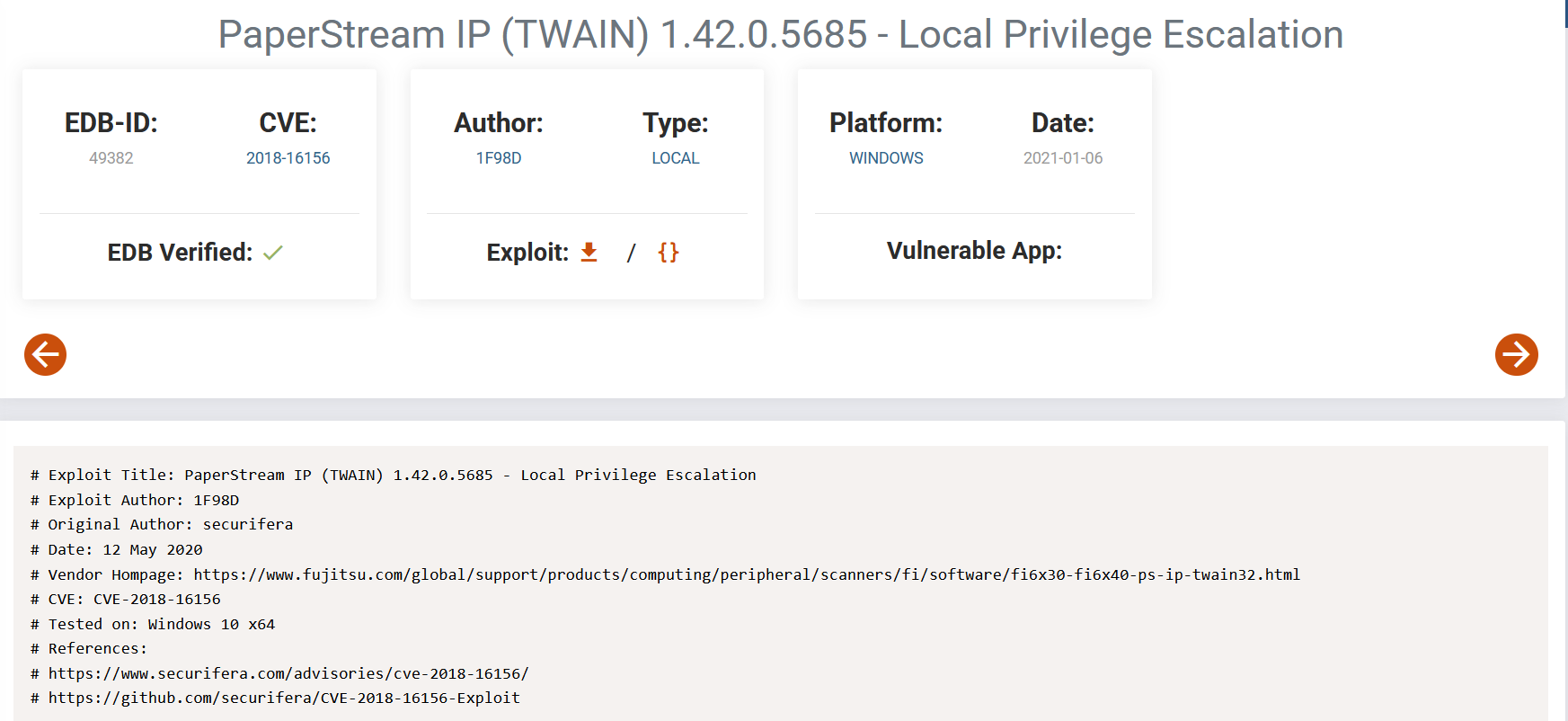Click the Vendor Hompage fujitsu.com URL line

665,574
